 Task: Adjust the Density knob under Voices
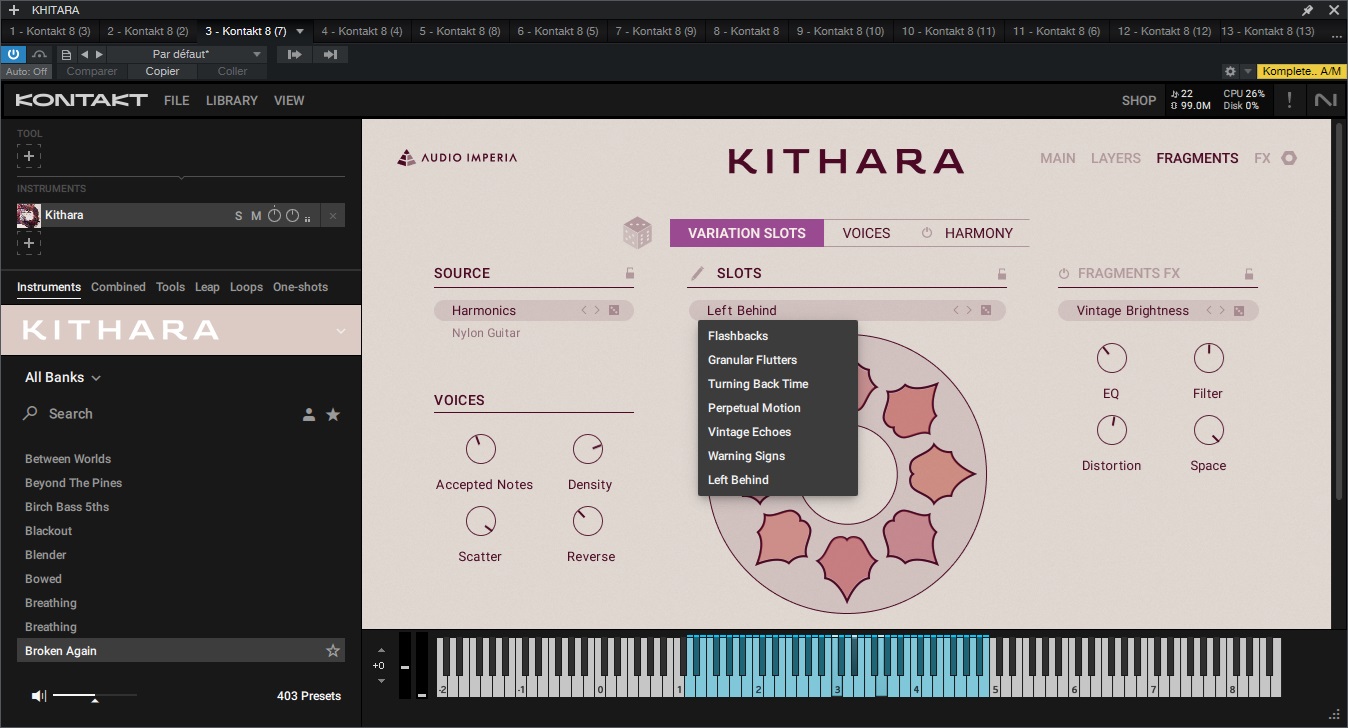[589, 448]
